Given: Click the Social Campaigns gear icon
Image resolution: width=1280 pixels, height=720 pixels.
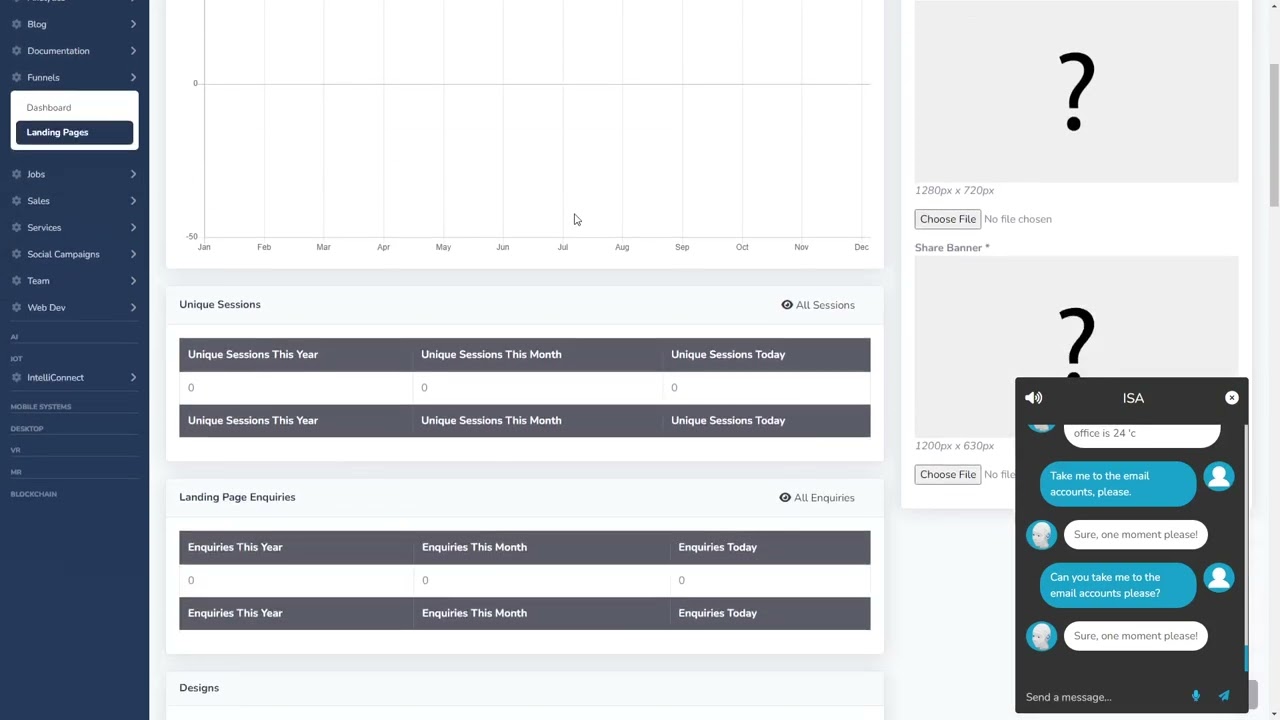Looking at the screenshot, I should tap(16, 254).
